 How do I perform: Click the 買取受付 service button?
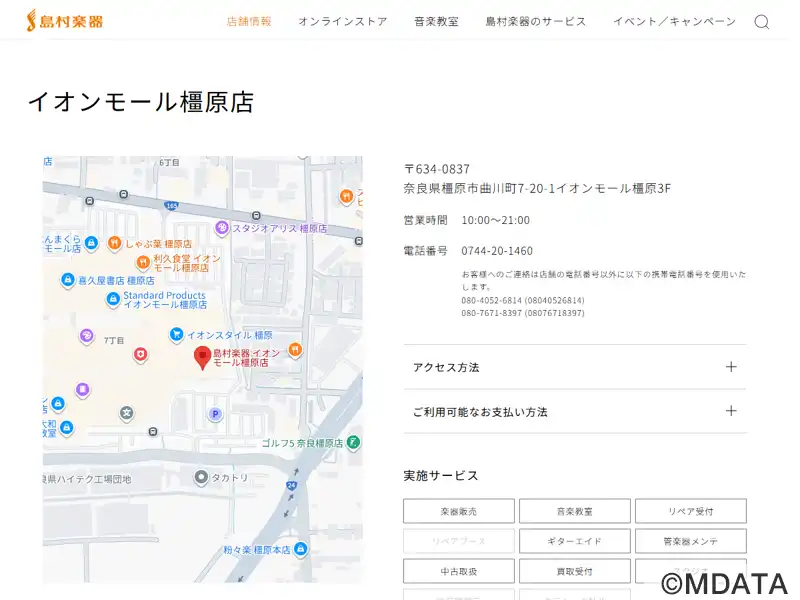point(575,571)
